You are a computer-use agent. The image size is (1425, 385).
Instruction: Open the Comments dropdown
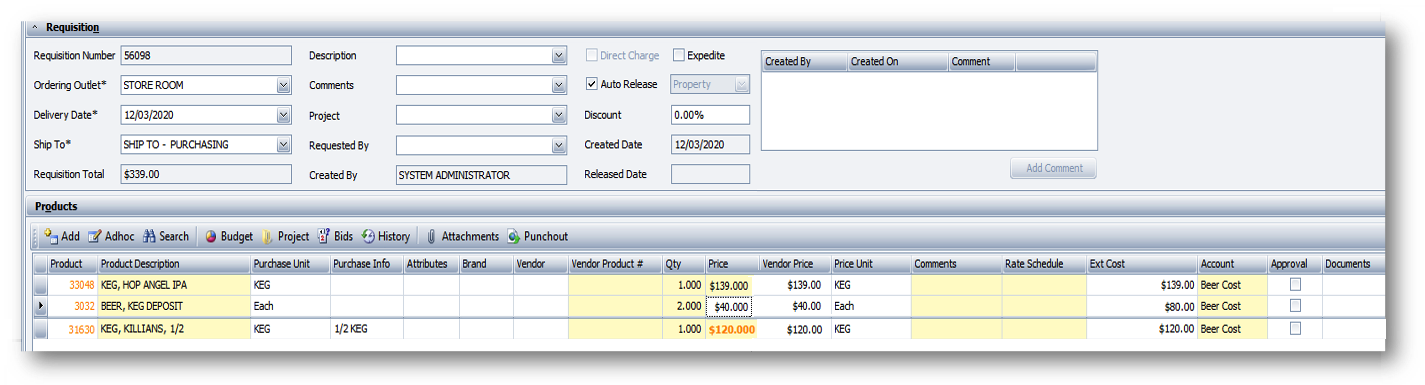tap(560, 86)
